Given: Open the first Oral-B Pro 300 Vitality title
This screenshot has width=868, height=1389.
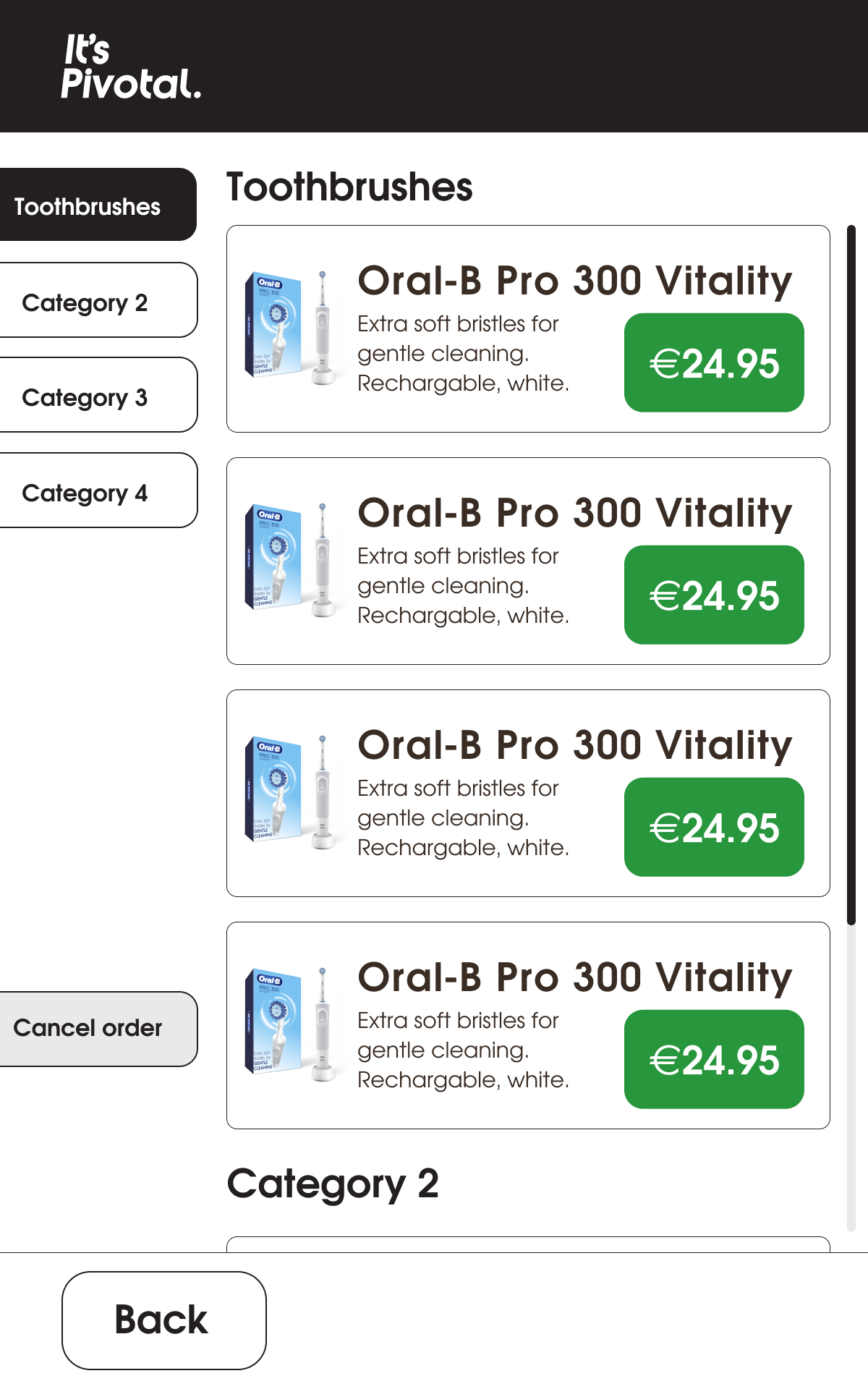Looking at the screenshot, I should point(574,281).
